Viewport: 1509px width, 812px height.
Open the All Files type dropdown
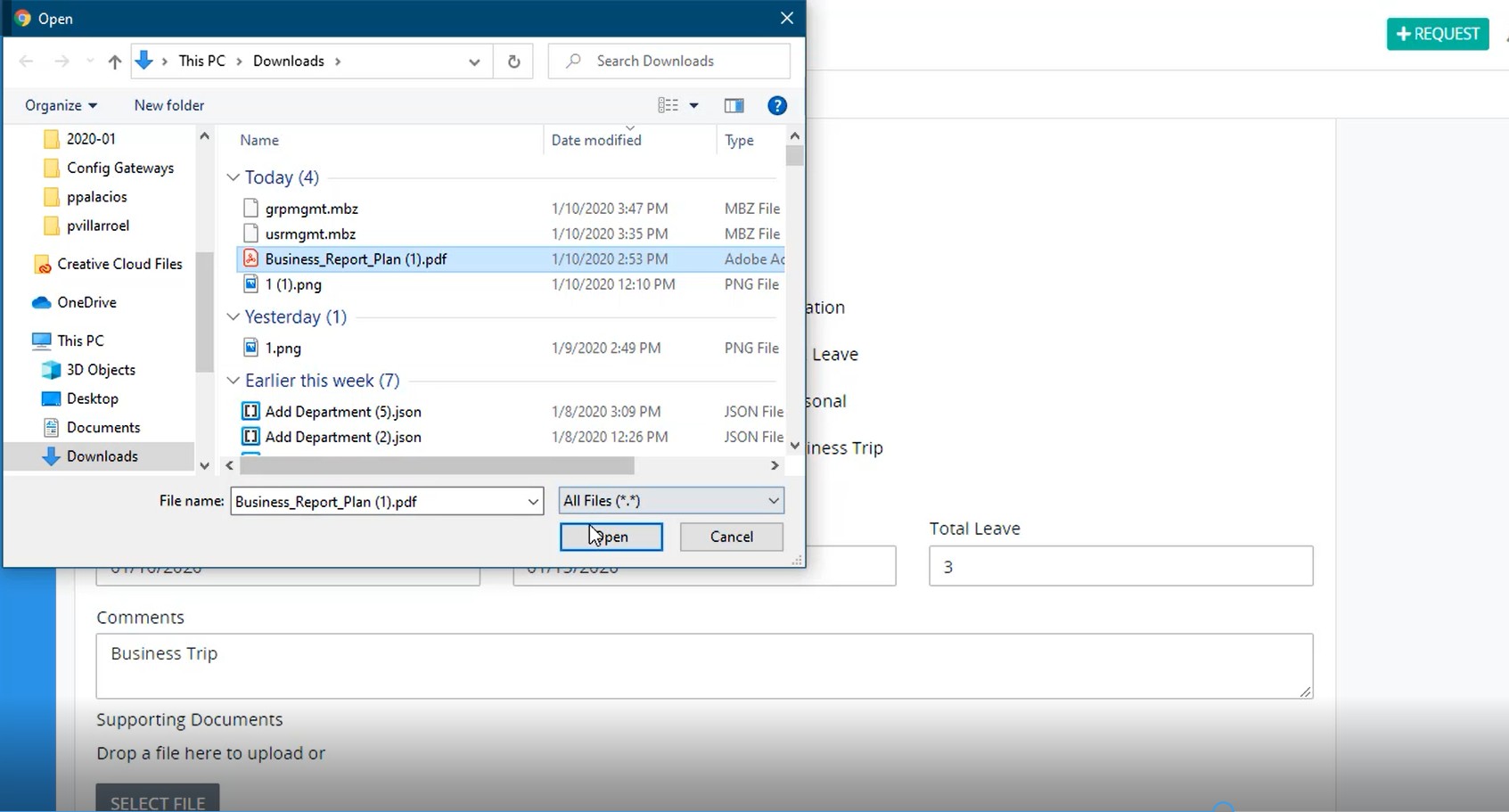[772, 500]
